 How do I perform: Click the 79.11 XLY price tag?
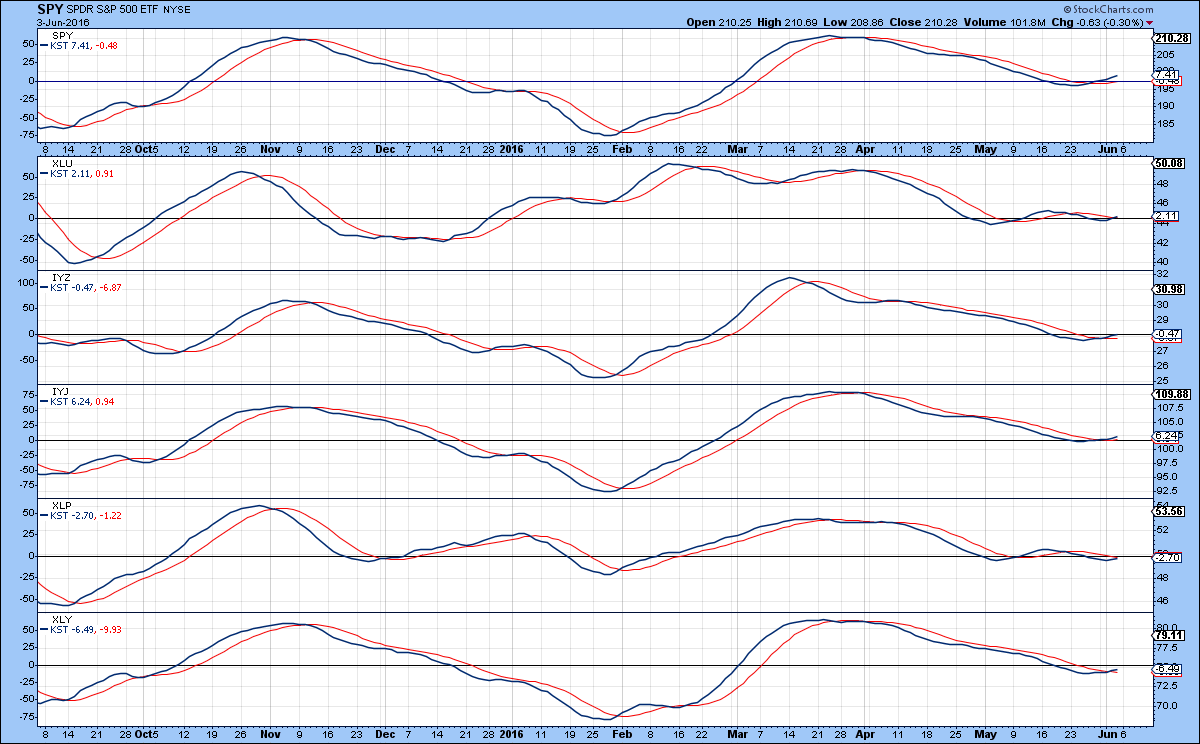(x=1169, y=634)
